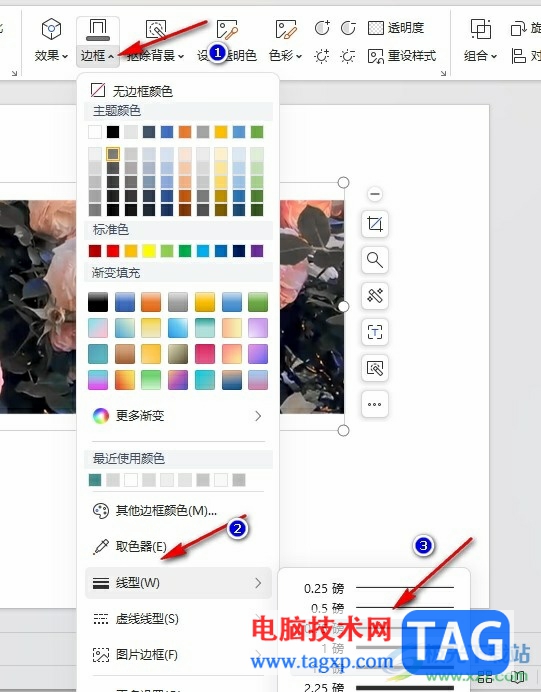
Task: Pick the white theme color swatch
Action: 95,132
